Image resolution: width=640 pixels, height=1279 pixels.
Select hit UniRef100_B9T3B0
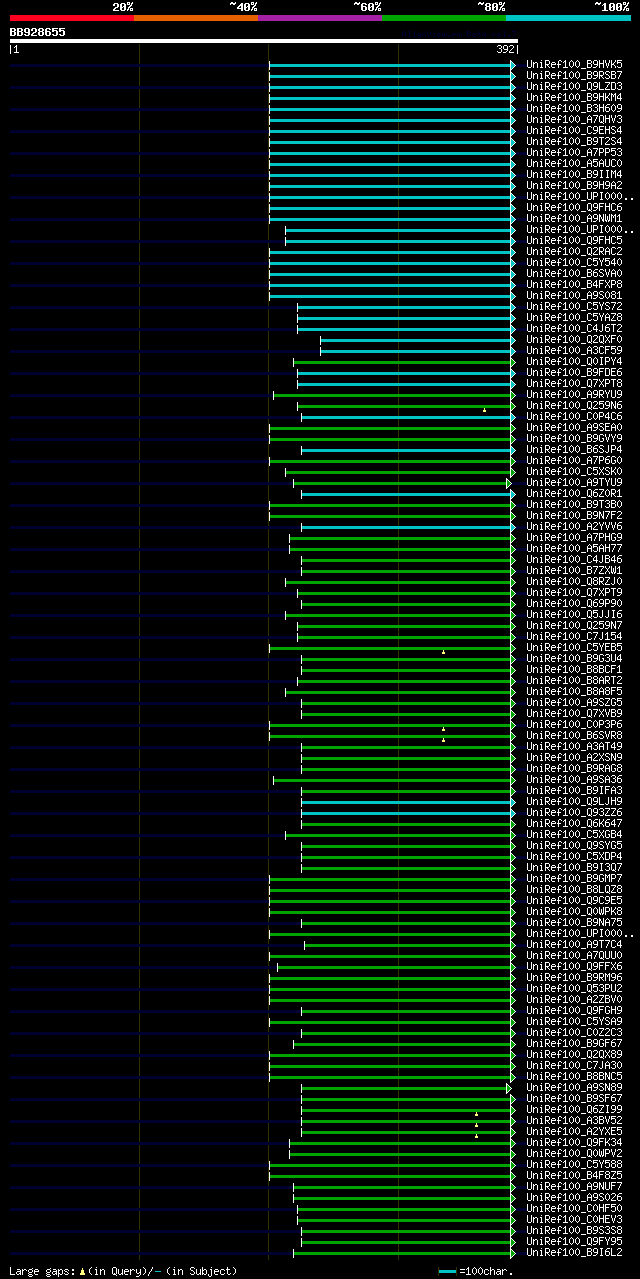(x=574, y=504)
